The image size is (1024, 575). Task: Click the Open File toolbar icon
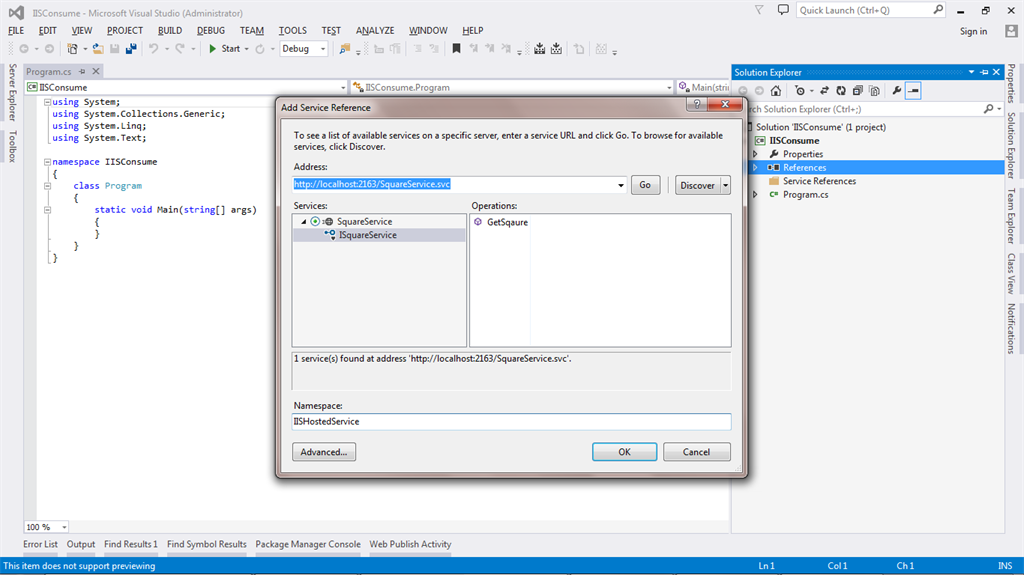[98, 49]
